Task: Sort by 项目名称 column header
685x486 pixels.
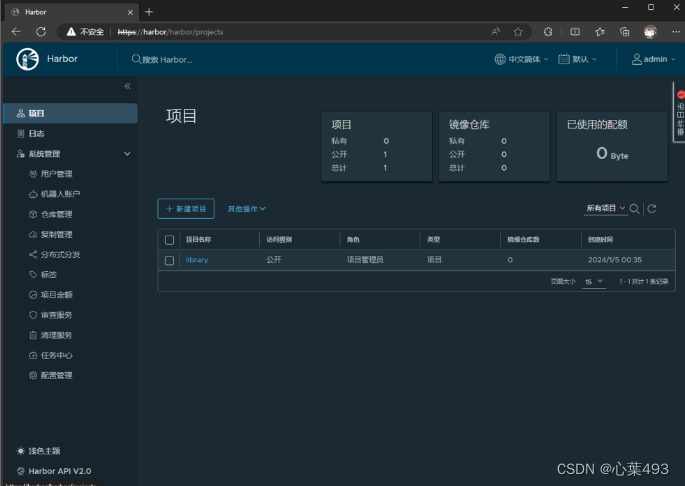Action: click(x=198, y=240)
